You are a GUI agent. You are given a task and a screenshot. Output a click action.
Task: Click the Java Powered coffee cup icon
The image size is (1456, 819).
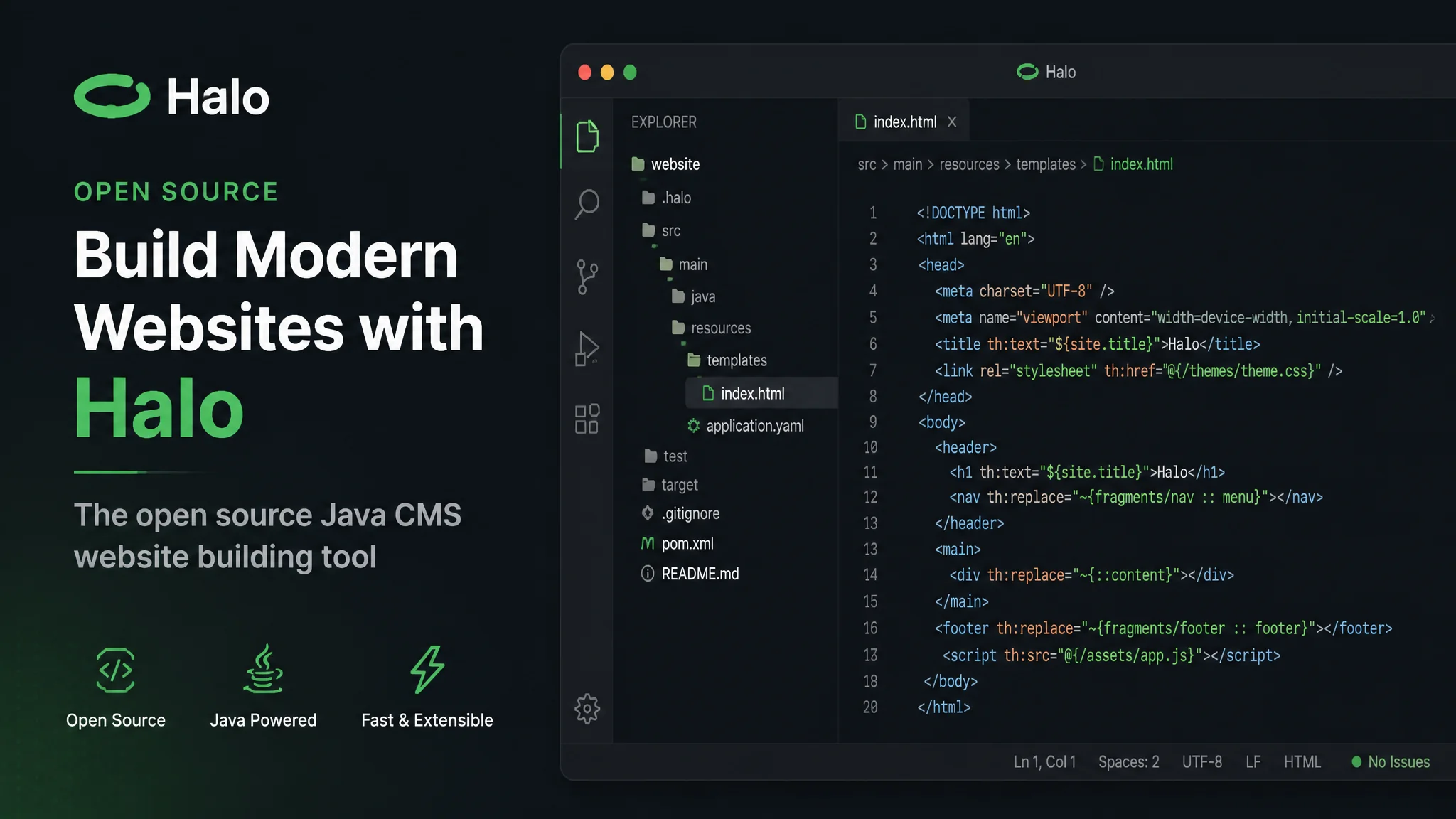263,668
